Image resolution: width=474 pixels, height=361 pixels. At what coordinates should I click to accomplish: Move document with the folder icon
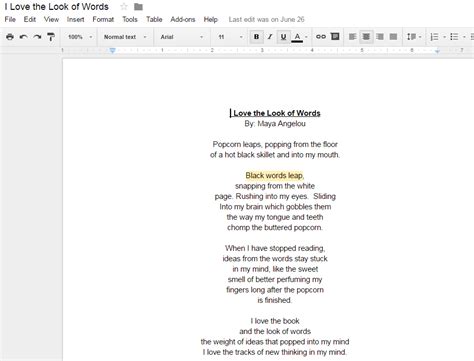click(138, 6)
